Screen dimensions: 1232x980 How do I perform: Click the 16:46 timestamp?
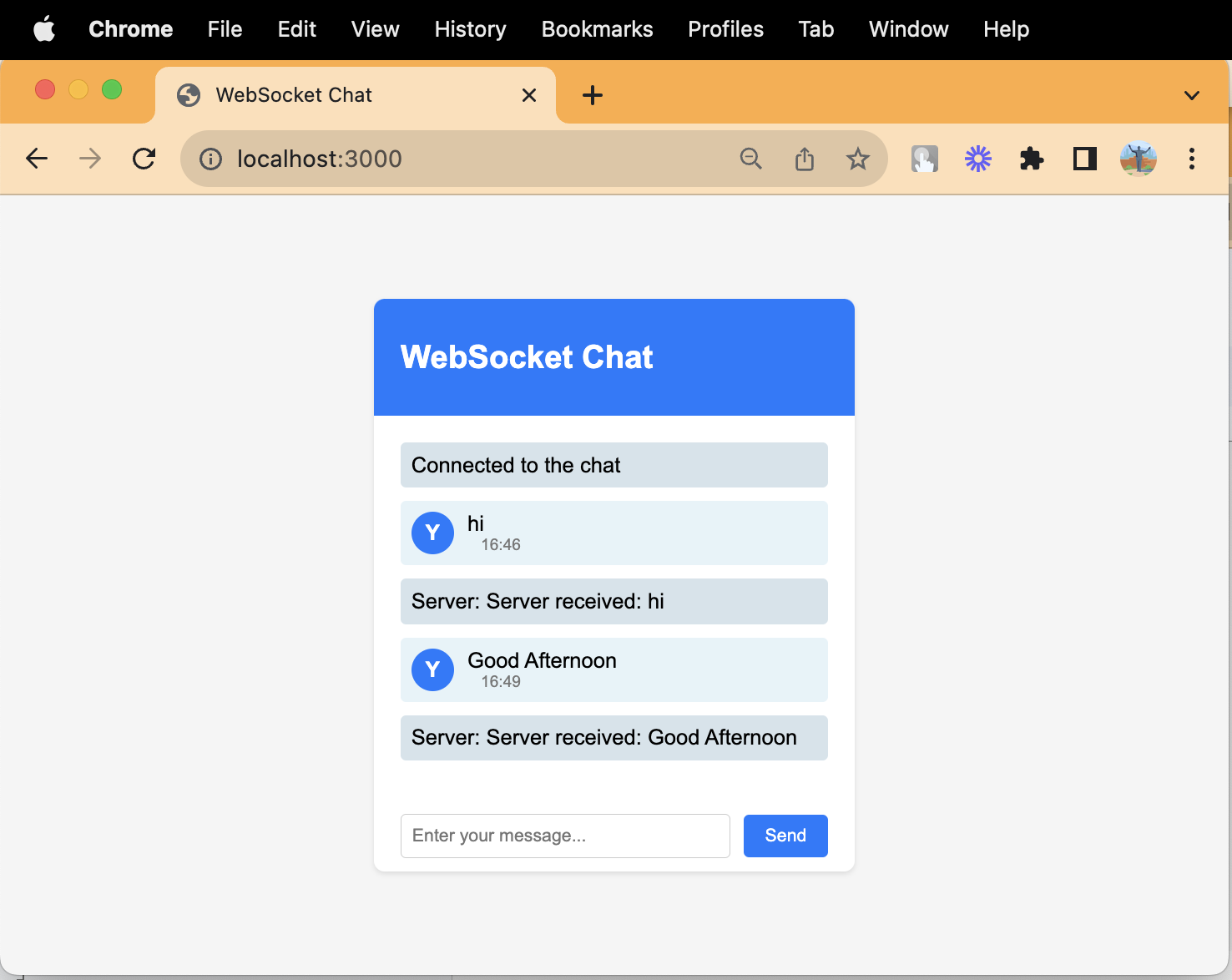click(501, 545)
